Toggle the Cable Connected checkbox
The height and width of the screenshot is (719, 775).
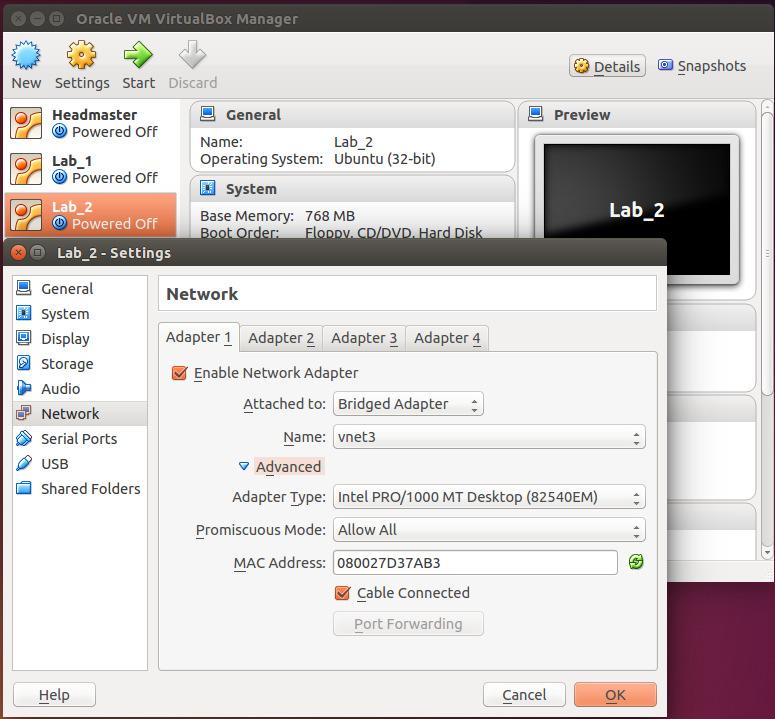(x=342, y=592)
